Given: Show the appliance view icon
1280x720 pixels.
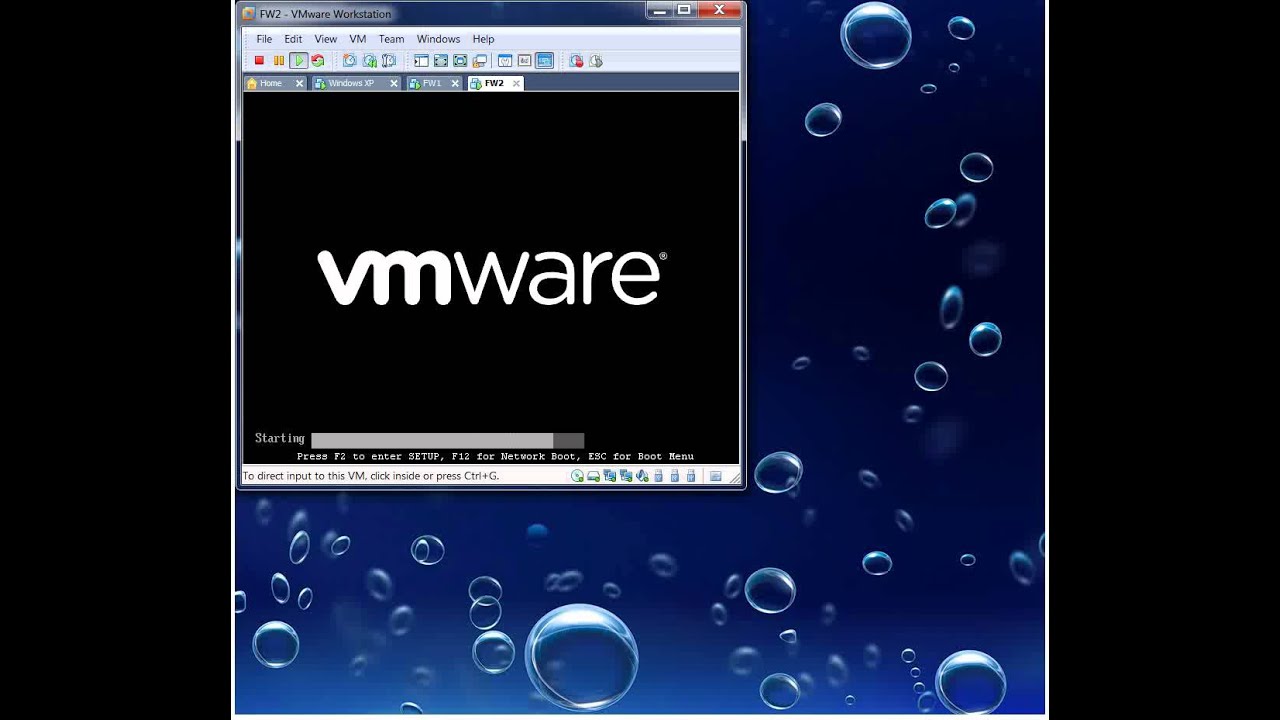Looking at the screenshot, I should 524,61.
